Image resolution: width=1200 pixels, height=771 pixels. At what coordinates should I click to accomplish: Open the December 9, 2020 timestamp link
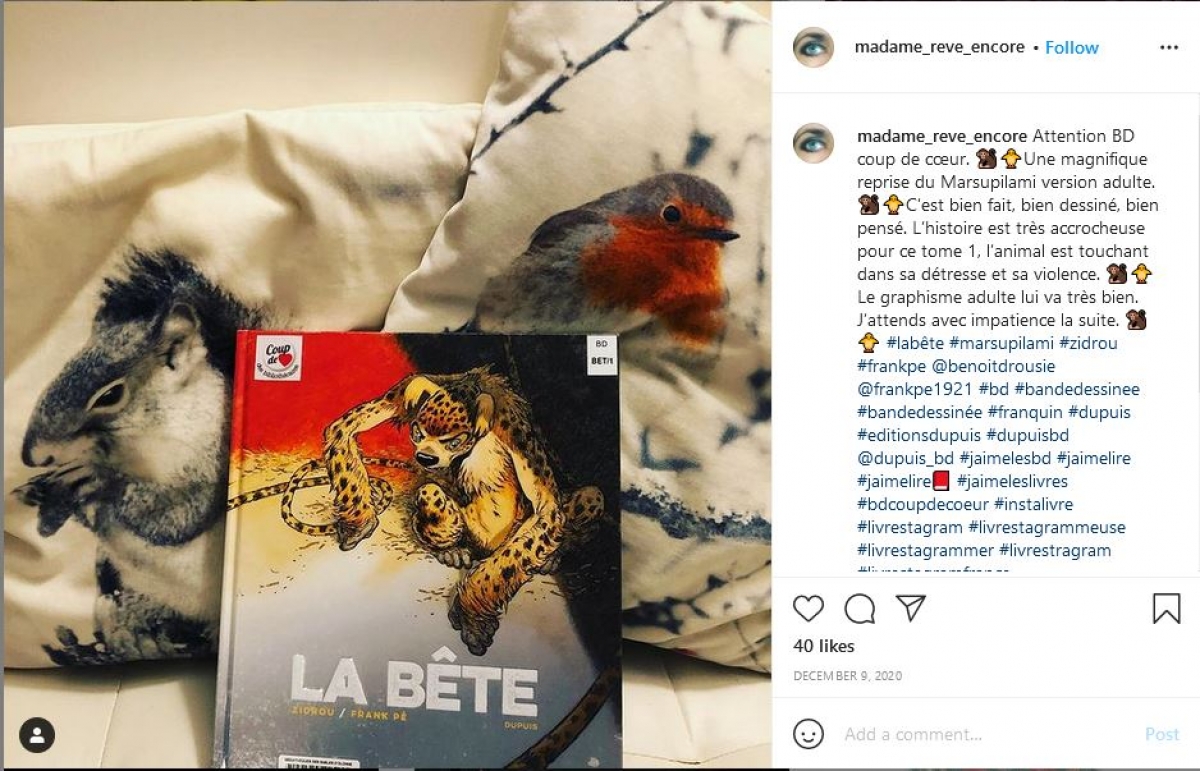pos(848,676)
